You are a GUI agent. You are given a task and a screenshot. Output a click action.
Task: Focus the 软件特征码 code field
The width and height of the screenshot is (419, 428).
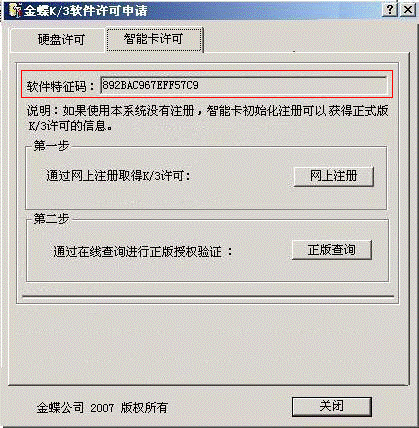coord(244,85)
